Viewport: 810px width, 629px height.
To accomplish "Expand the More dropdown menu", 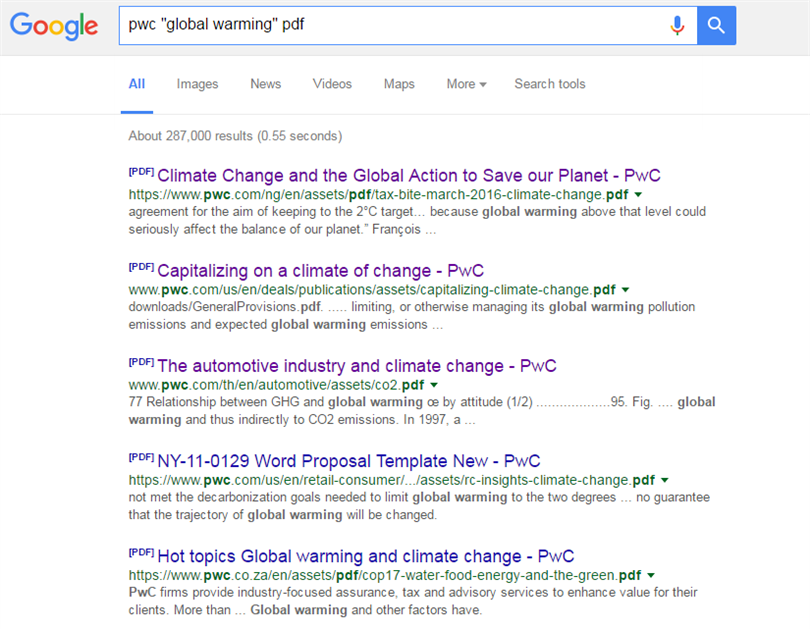I will [x=466, y=84].
